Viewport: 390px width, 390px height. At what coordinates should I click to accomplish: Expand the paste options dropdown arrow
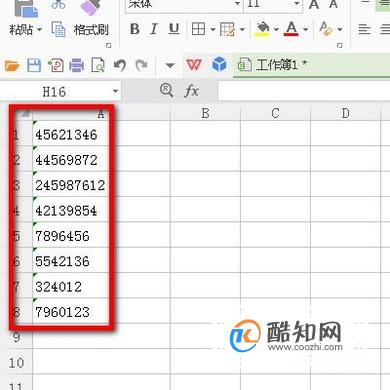[39, 30]
